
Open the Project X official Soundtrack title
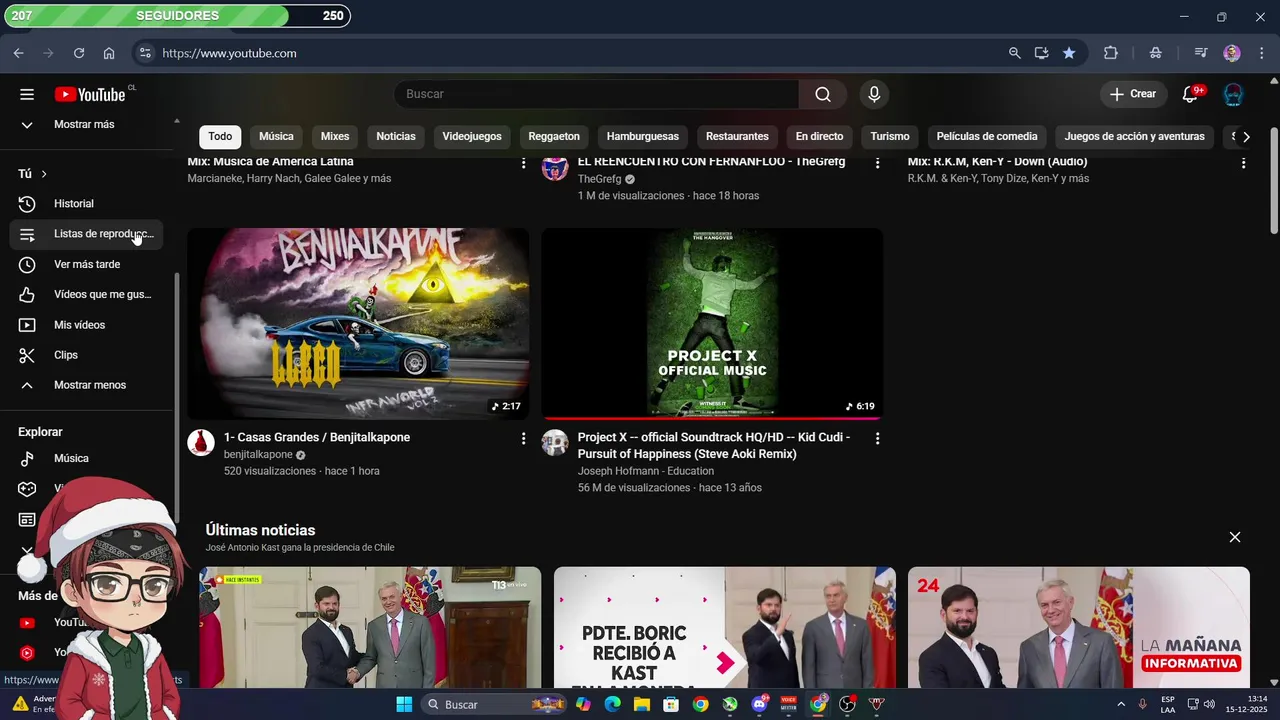pyautogui.click(x=714, y=446)
